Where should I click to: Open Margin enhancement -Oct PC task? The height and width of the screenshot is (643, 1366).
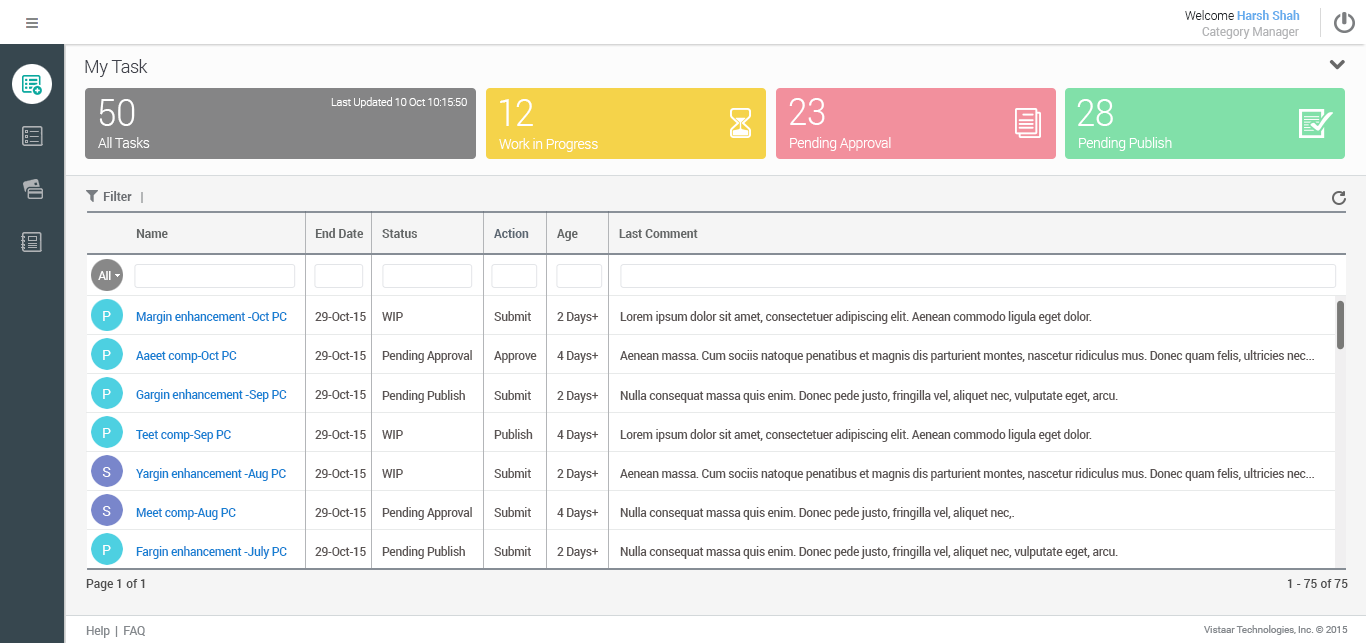click(x=211, y=317)
